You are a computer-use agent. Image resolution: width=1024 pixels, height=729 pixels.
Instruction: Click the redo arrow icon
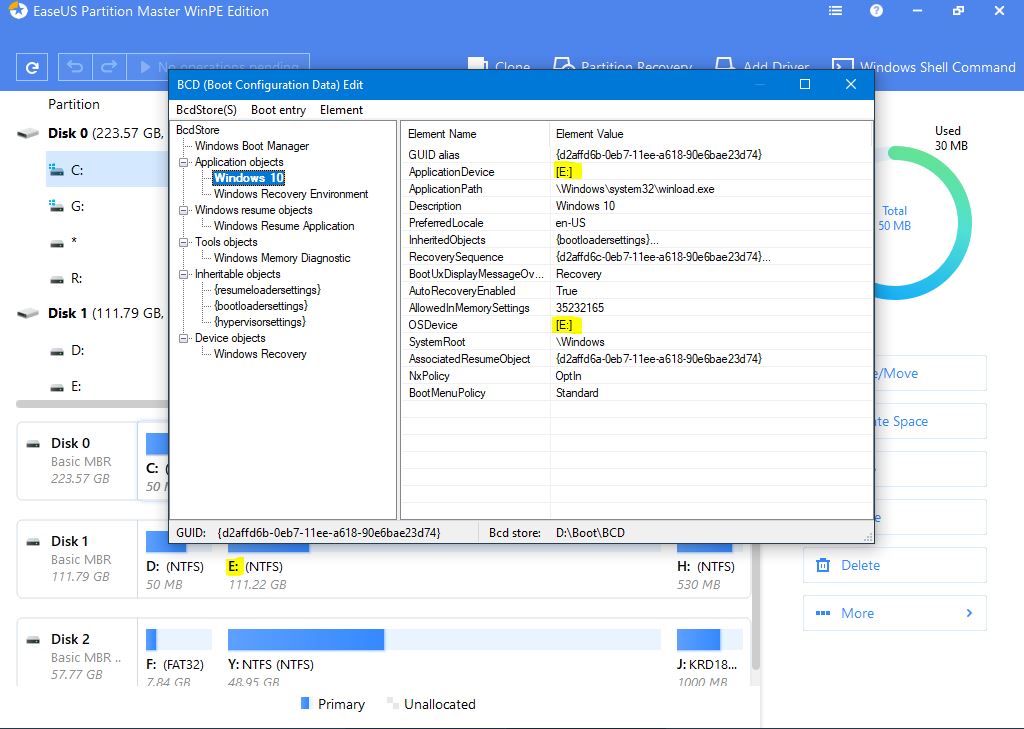point(107,68)
